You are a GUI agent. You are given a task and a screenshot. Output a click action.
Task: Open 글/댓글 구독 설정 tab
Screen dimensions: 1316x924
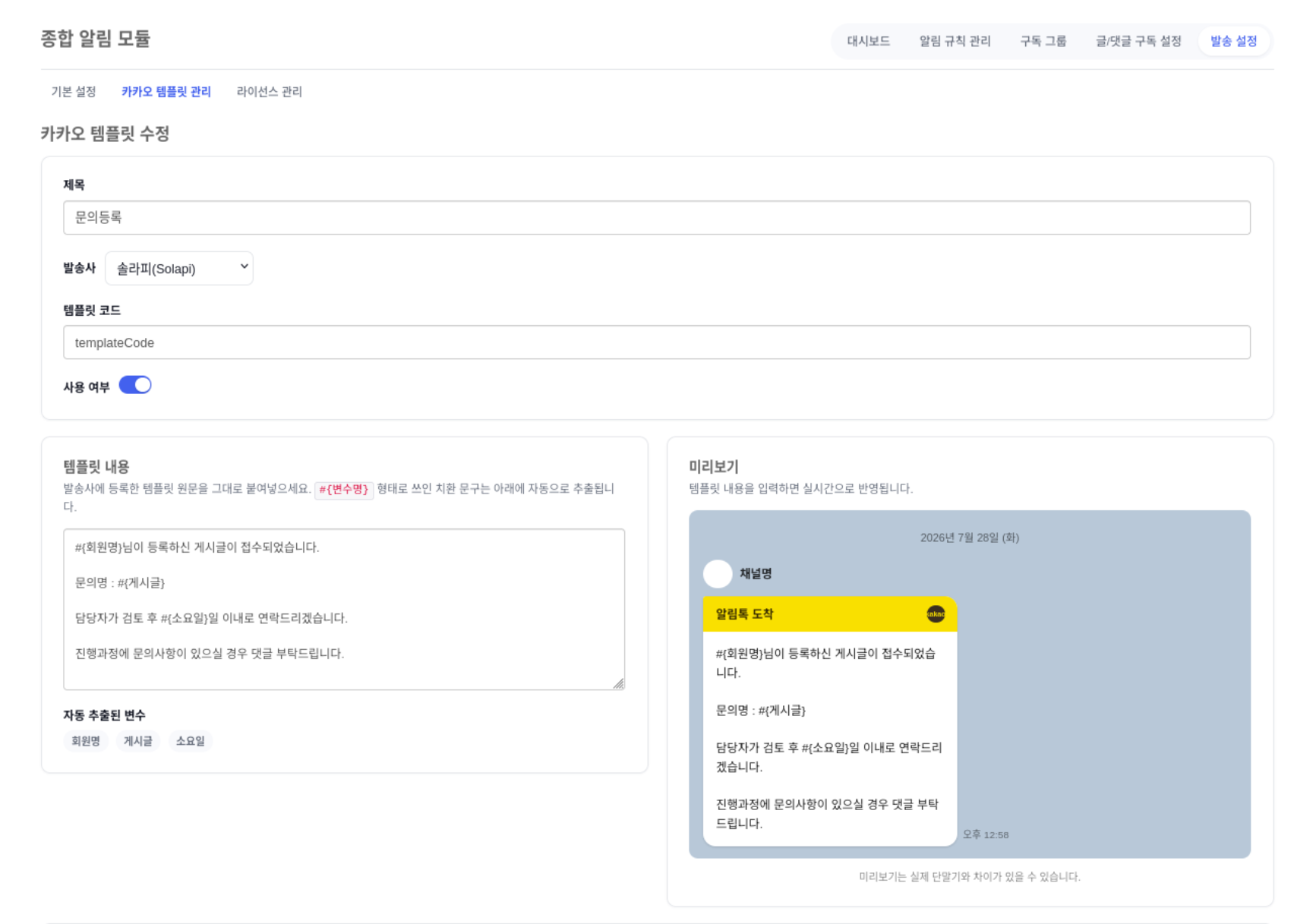pyautogui.click(x=1138, y=41)
